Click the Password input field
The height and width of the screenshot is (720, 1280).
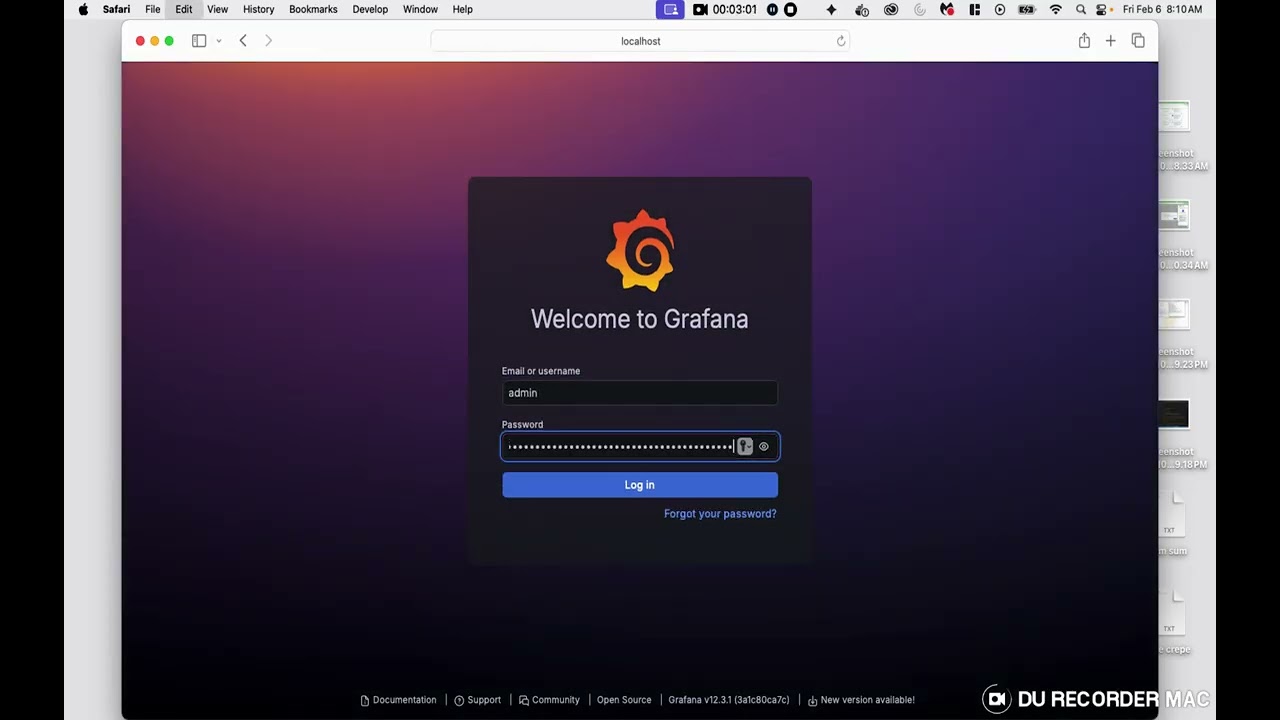click(640, 447)
